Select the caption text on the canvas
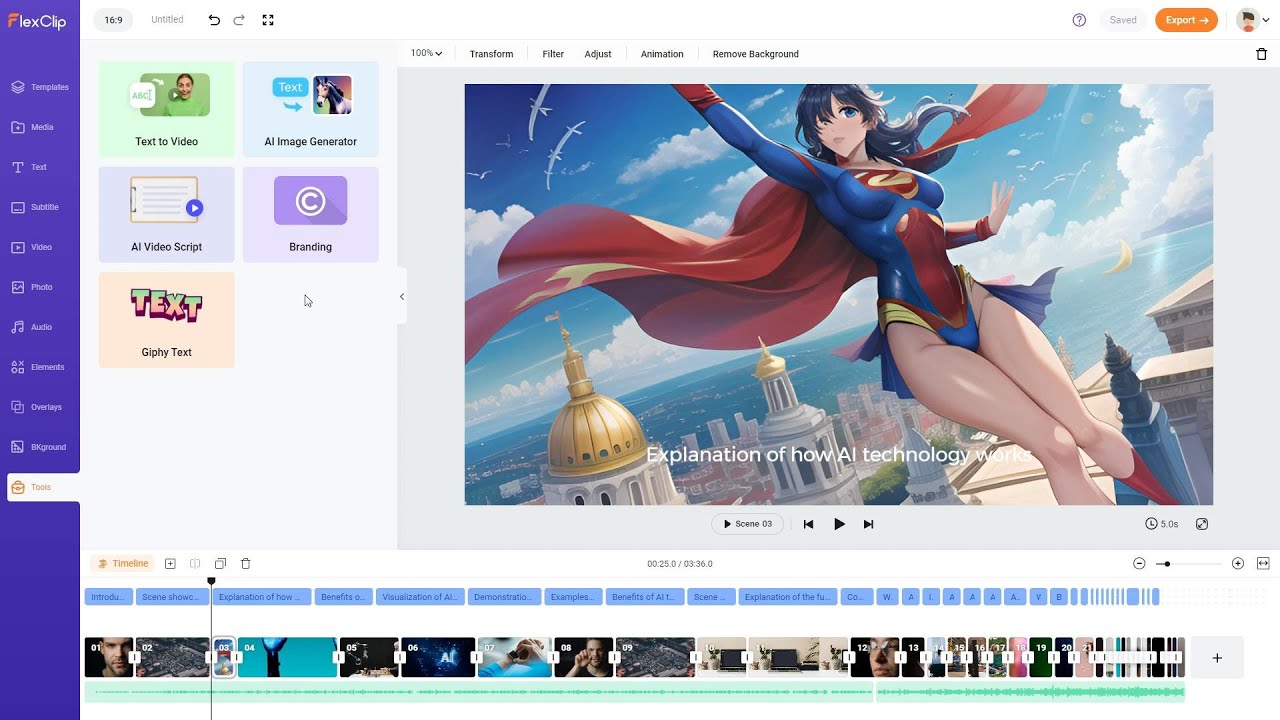 click(839, 455)
